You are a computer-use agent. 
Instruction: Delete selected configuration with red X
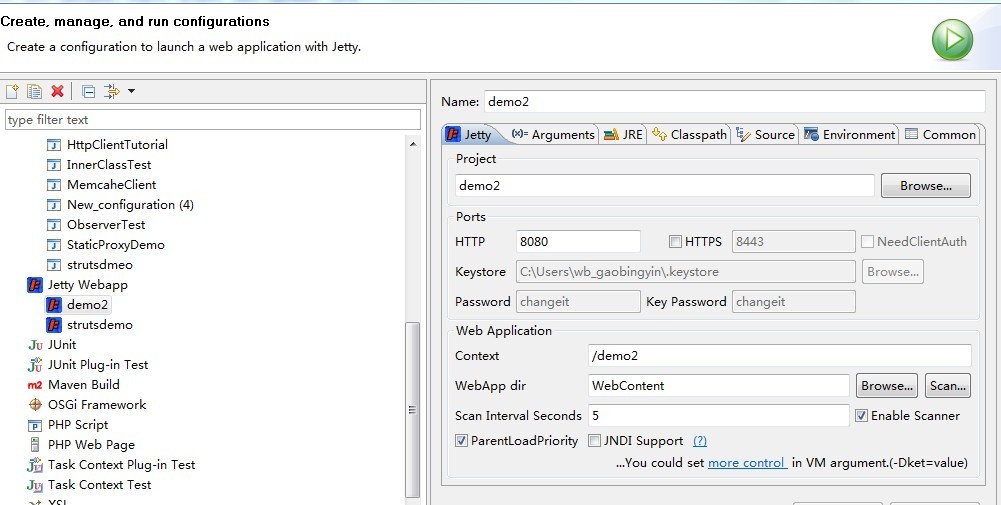click(57, 91)
